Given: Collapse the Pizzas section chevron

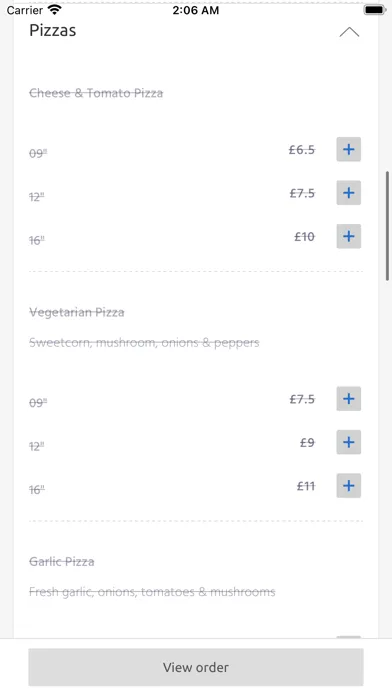Looking at the screenshot, I should [349, 32].
